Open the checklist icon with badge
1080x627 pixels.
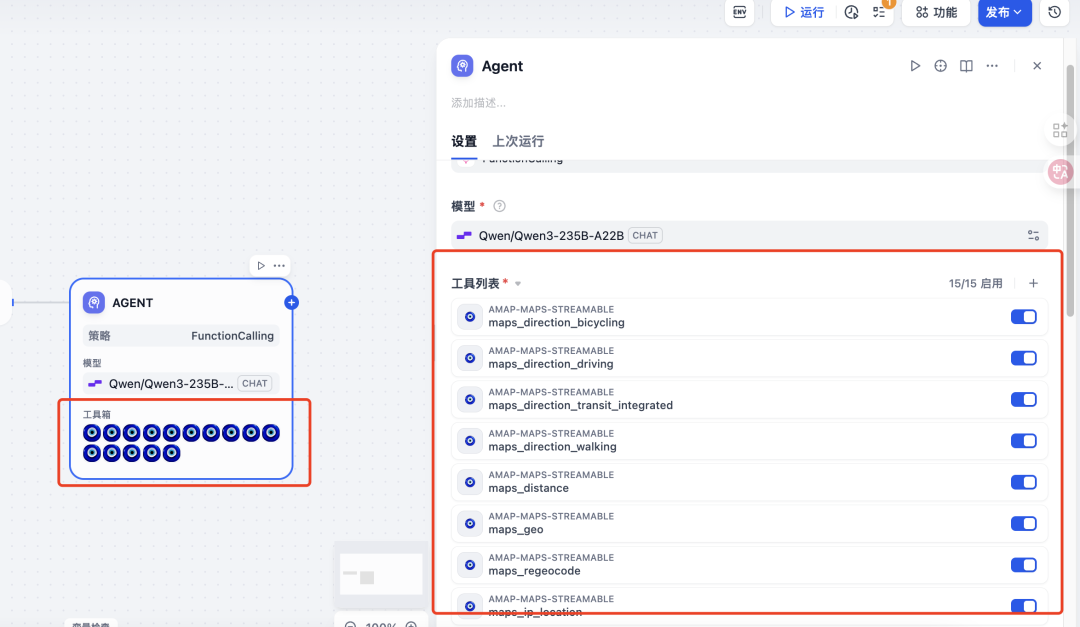click(x=880, y=12)
